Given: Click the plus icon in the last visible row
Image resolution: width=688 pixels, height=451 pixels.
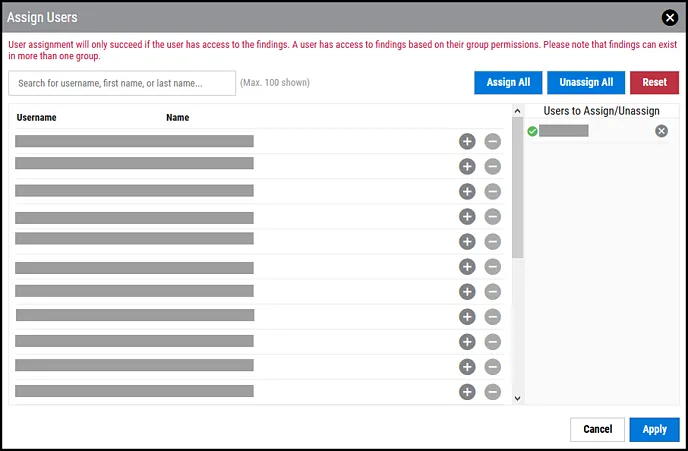Looking at the screenshot, I should [x=467, y=391].
